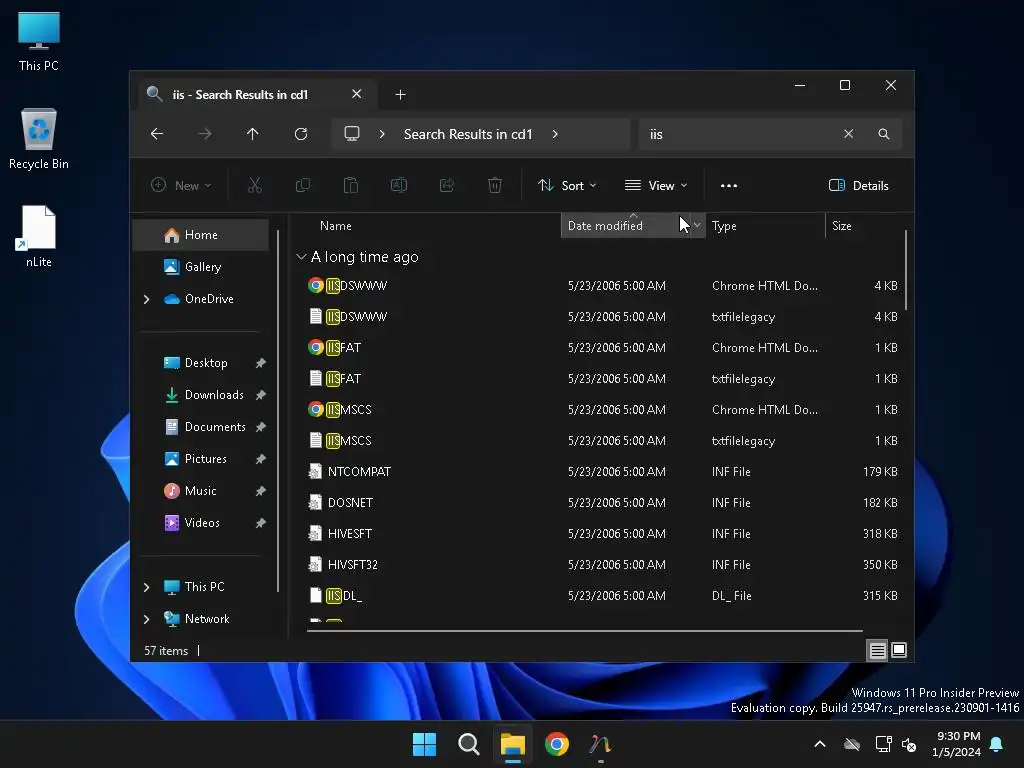Image resolution: width=1024 pixels, height=768 pixels.
Task: Open Videos quick access folder
Action: click(x=200, y=523)
